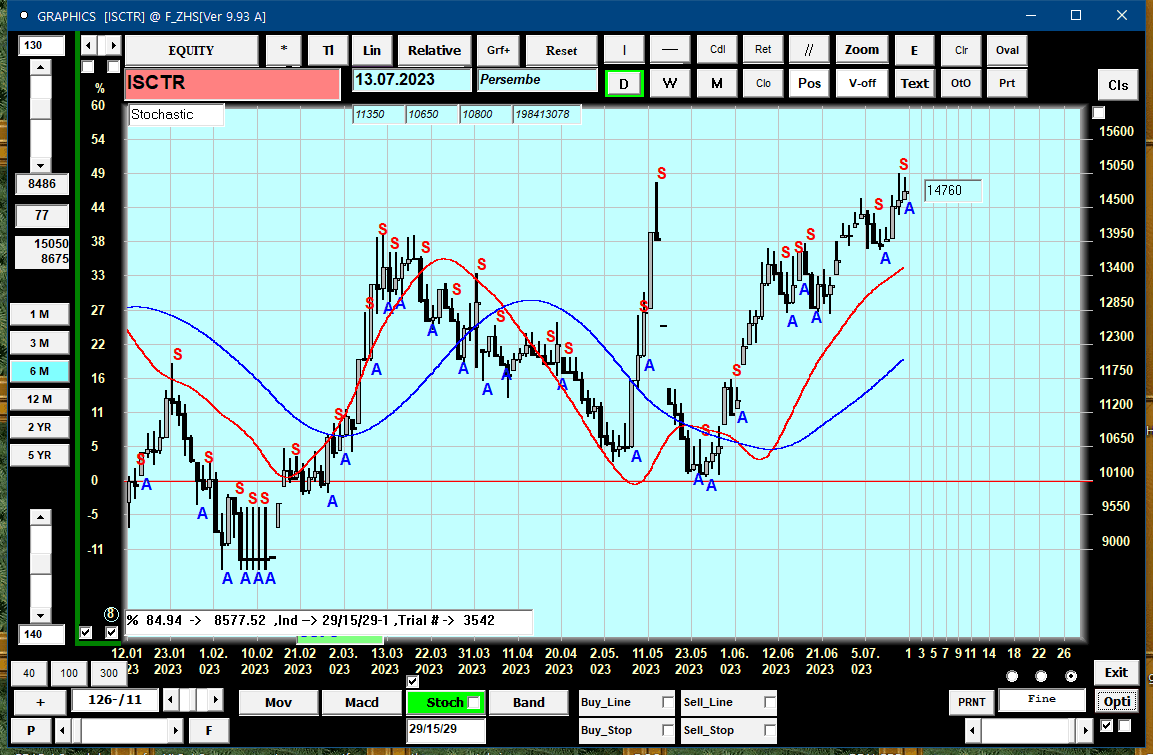The height and width of the screenshot is (755, 1153).
Task: Click the Reset button
Action: coord(561,50)
